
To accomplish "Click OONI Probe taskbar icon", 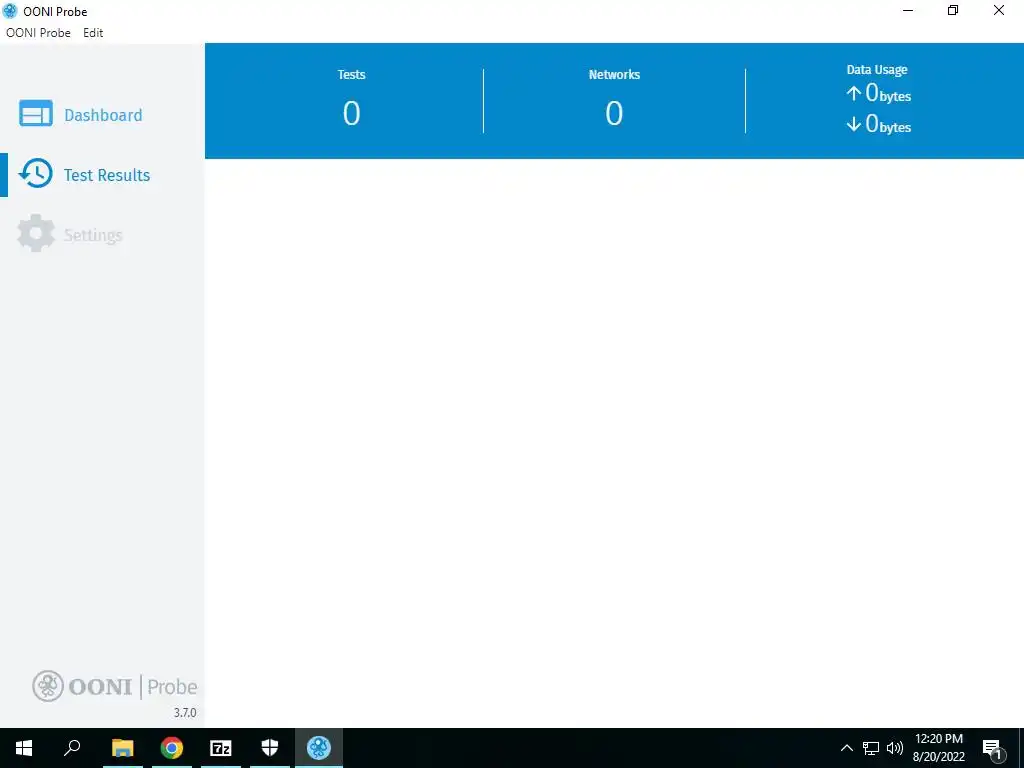I will click(319, 748).
